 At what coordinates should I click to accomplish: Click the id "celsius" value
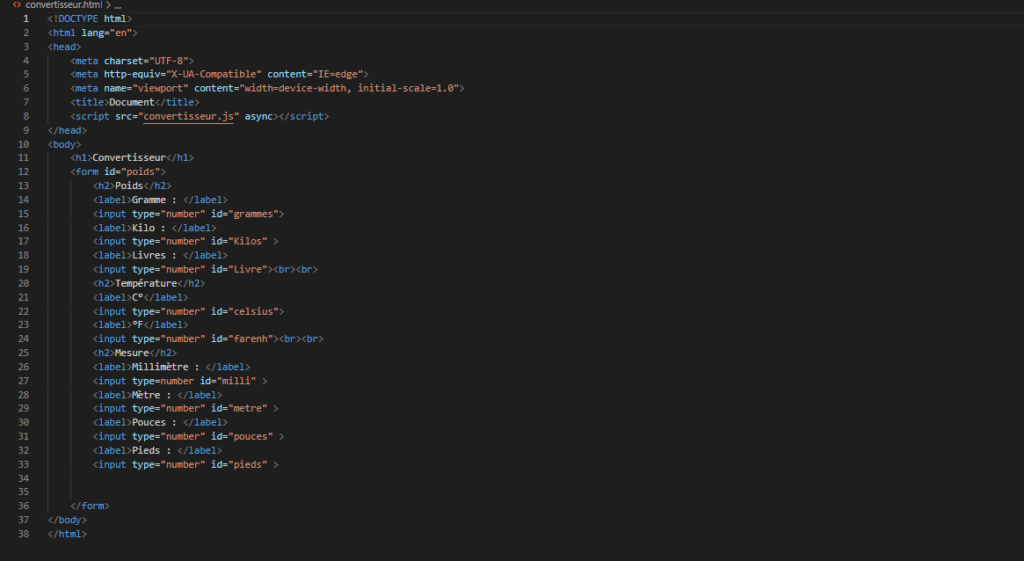[x=253, y=312]
